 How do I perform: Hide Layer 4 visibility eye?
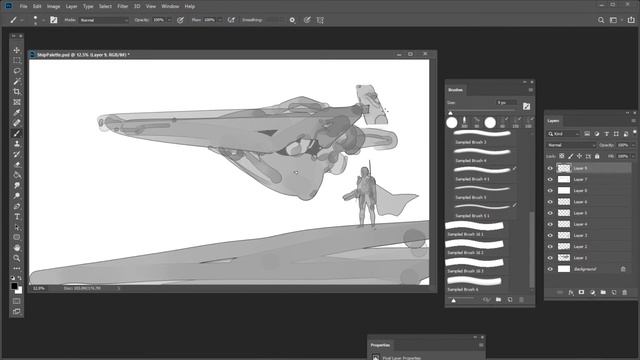[x=550, y=224]
